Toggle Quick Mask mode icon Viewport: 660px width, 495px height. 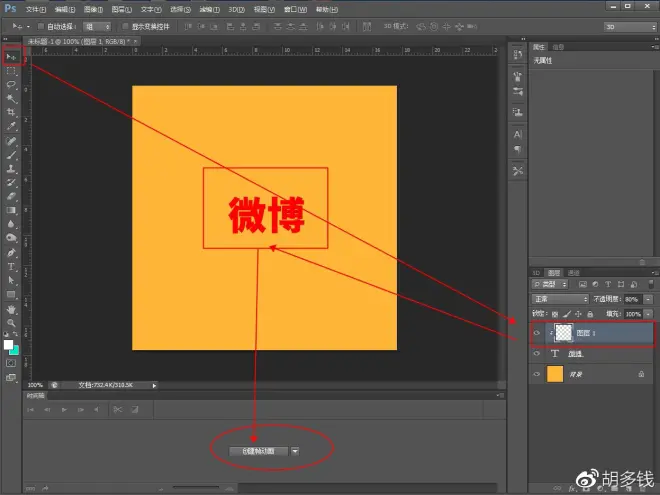(x=11, y=363)
